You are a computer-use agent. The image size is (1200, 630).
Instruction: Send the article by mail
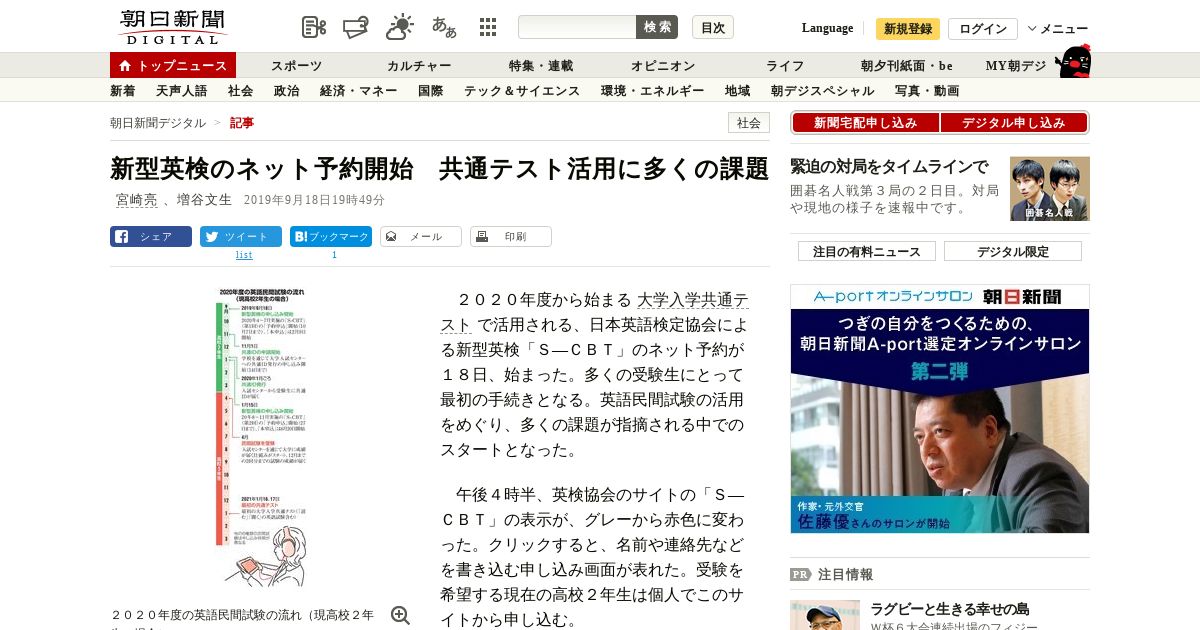point(421,237)
